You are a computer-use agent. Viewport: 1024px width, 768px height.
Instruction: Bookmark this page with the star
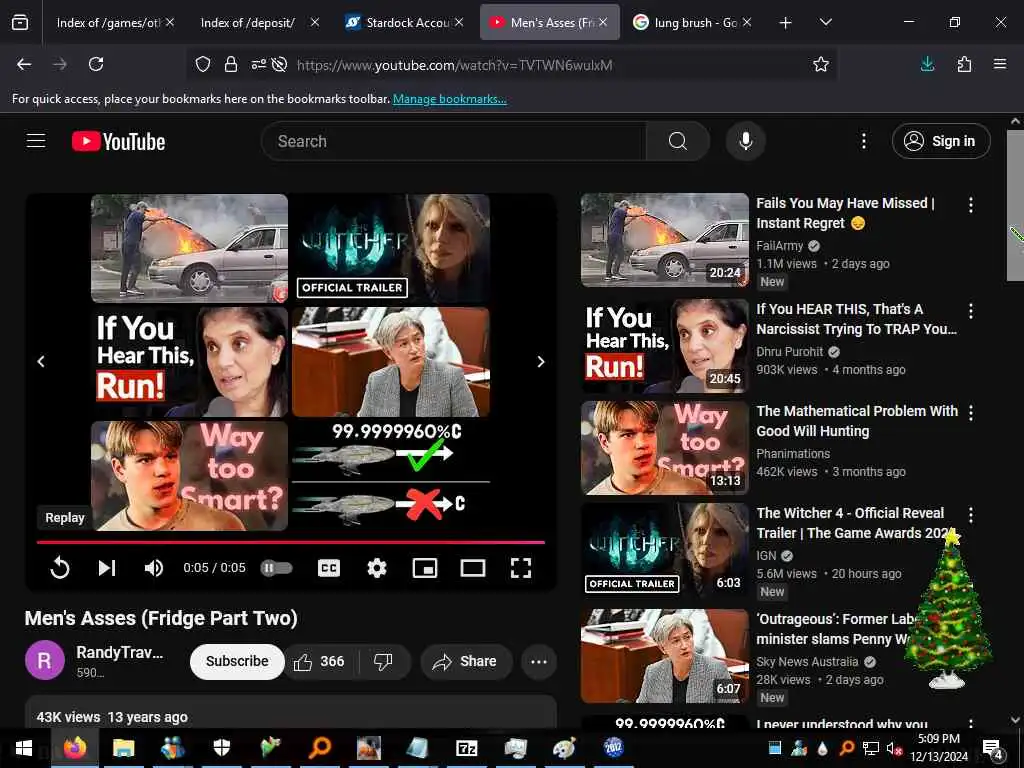(x=821, y=64)
